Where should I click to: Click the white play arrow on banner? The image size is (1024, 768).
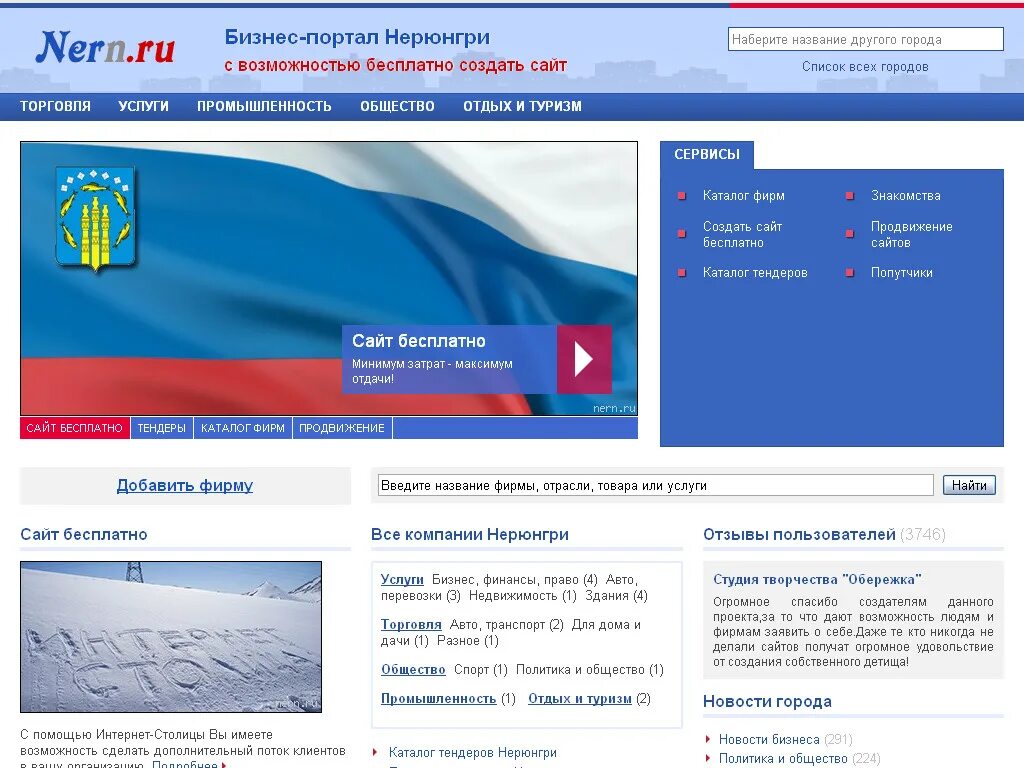click(x=583, y=359)
